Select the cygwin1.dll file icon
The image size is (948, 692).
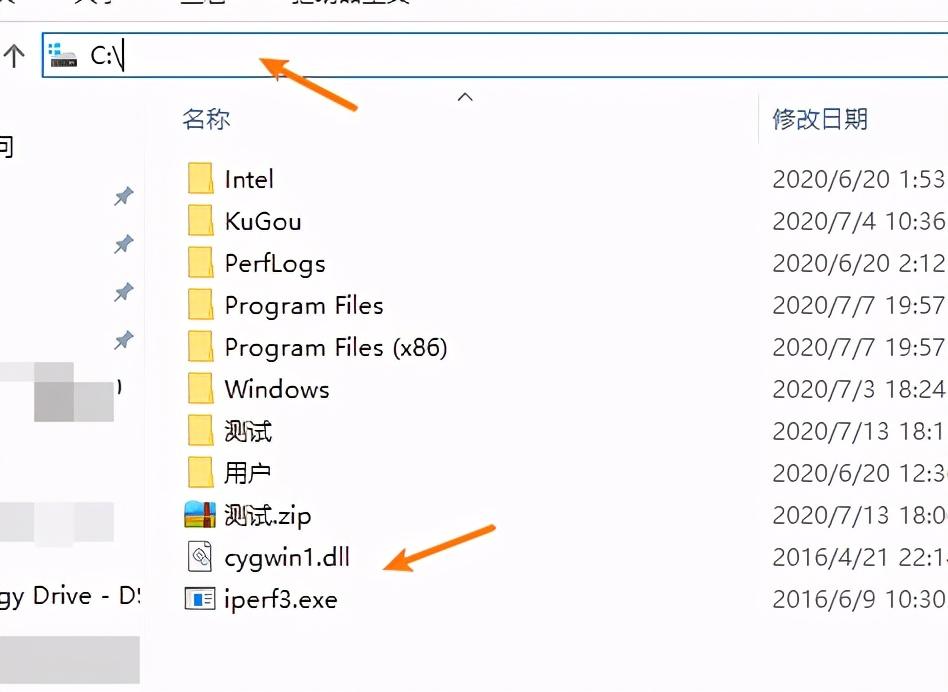pyautogui.click(x=200, y=557)
